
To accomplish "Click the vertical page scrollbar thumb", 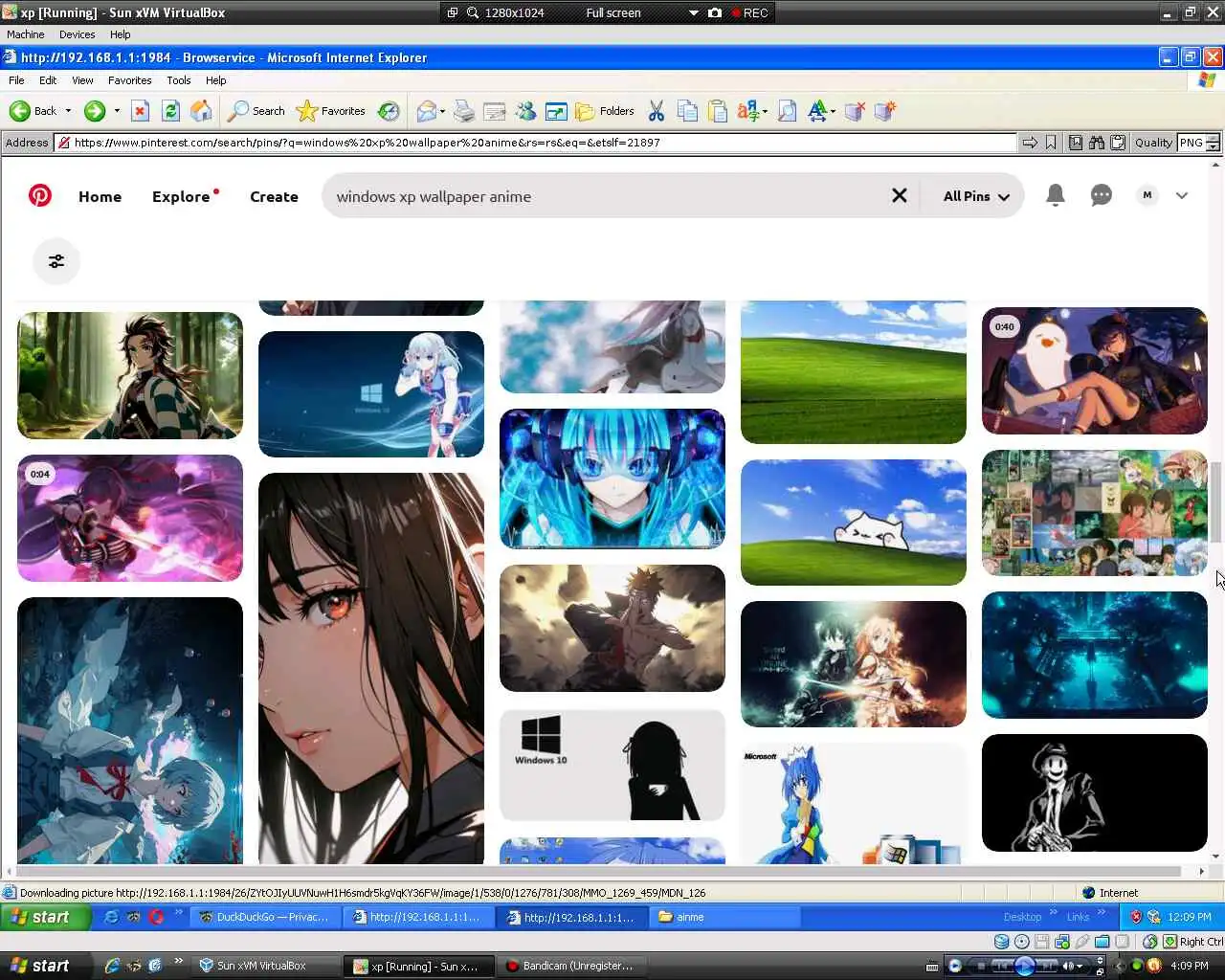I will [x=1216, y=501].
